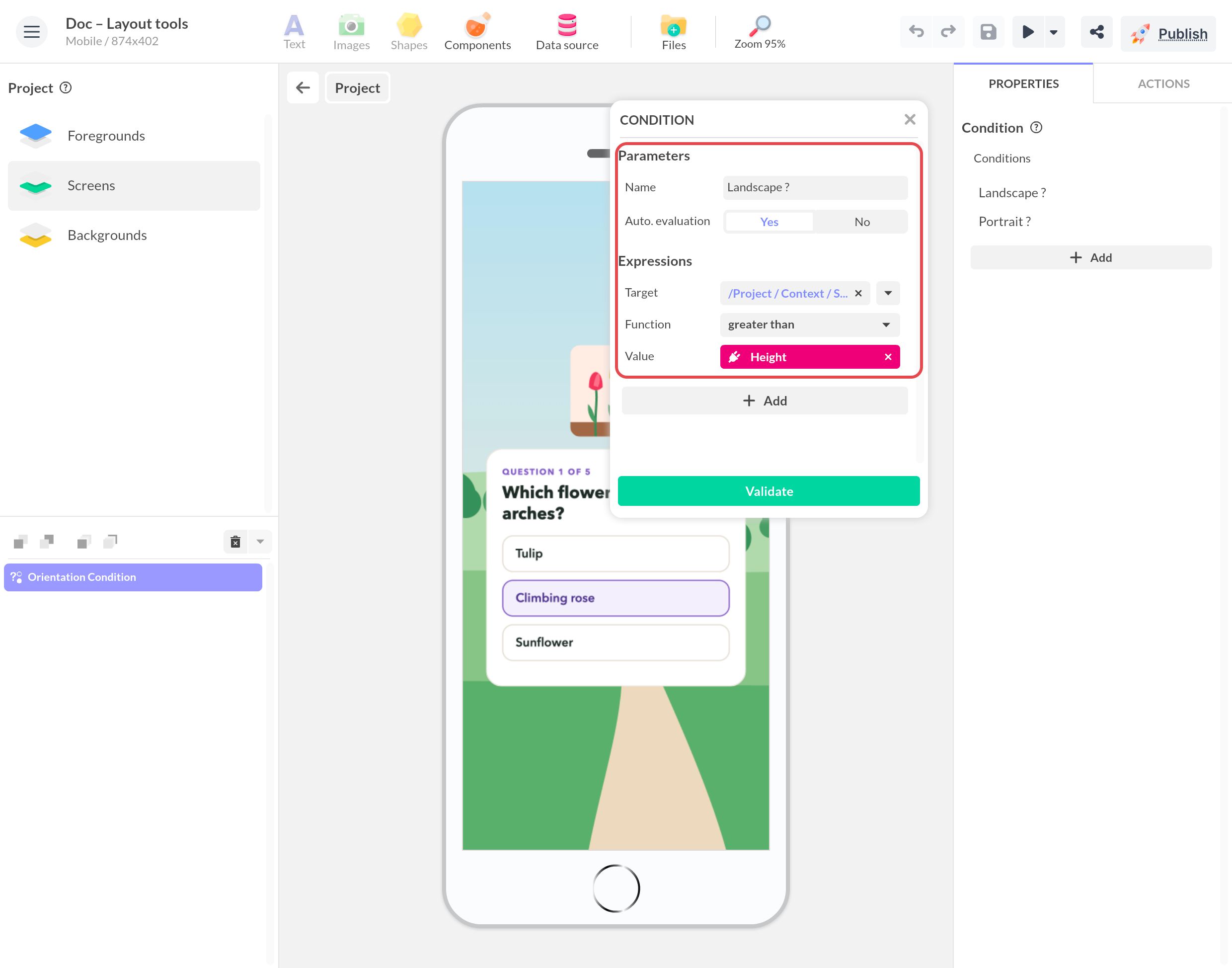Open the Components library

477,32
